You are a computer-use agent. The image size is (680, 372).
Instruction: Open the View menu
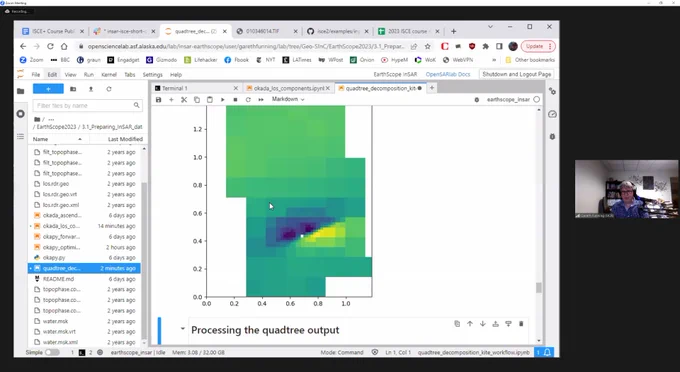click(x=70, y=75)
